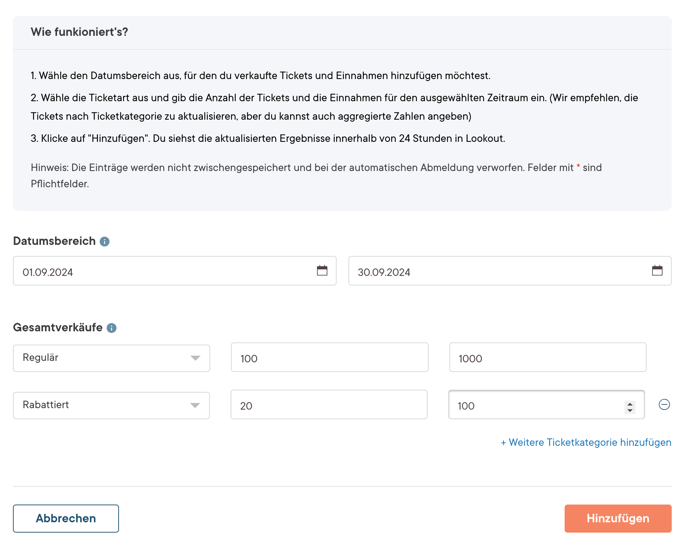The width and height of the screenshot is (688, 540).
Task: Focus the end date field 30.09.2024
Action: (510, 271)
